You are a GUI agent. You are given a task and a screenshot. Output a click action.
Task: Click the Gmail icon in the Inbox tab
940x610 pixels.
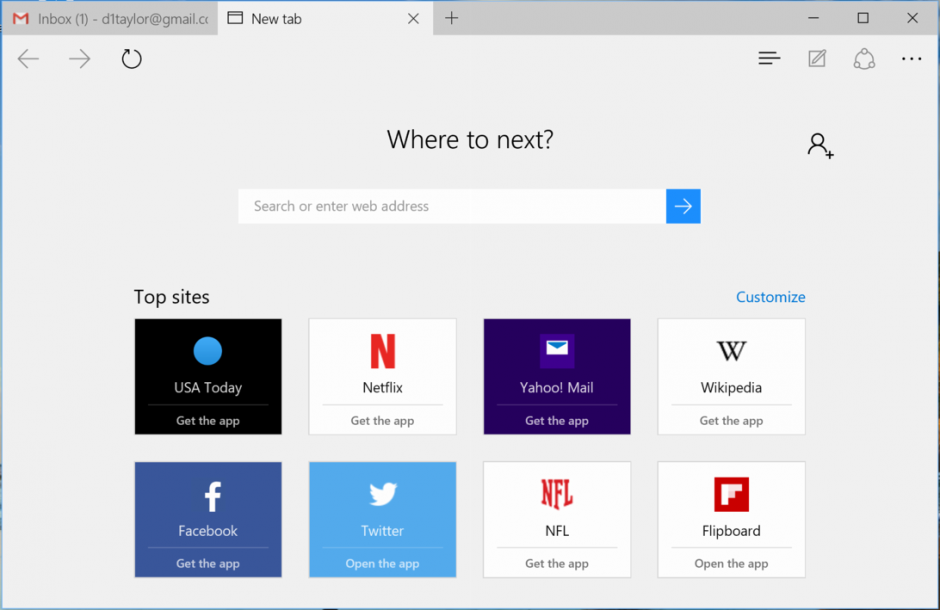point(20,17)
